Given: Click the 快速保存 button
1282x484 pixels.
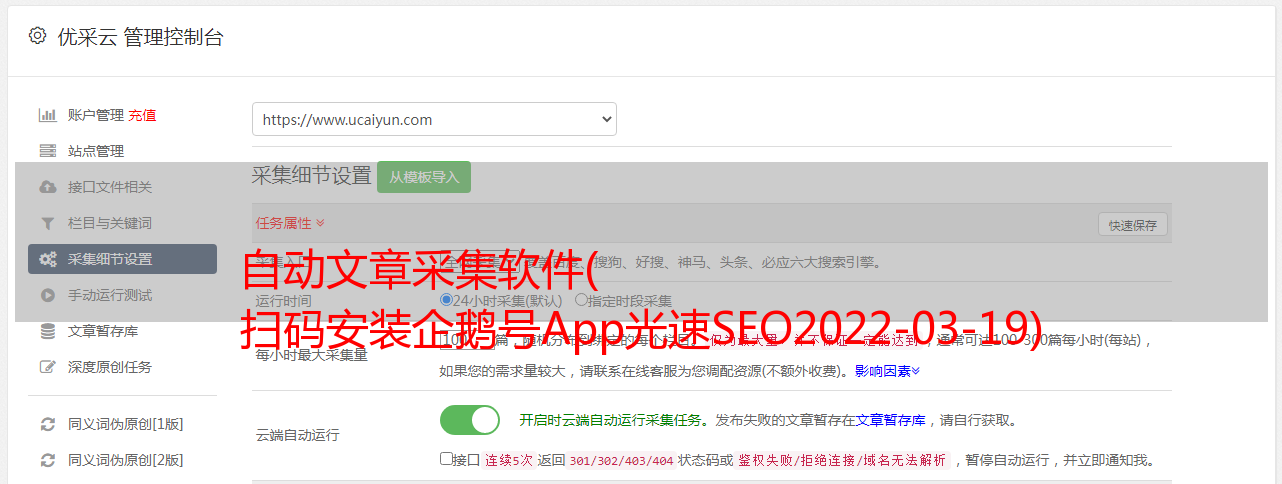Looking at the screenshot, I should [x=1133, y=225].
